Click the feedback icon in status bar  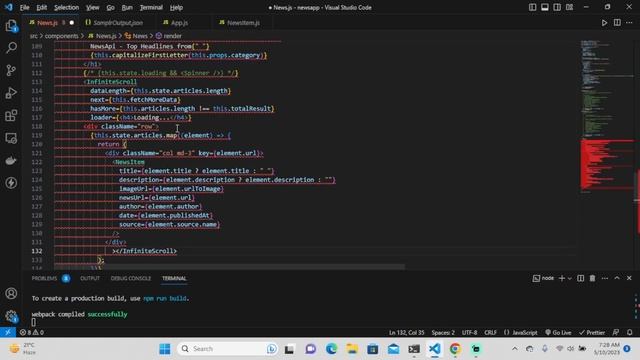click(x=616, y=332)
